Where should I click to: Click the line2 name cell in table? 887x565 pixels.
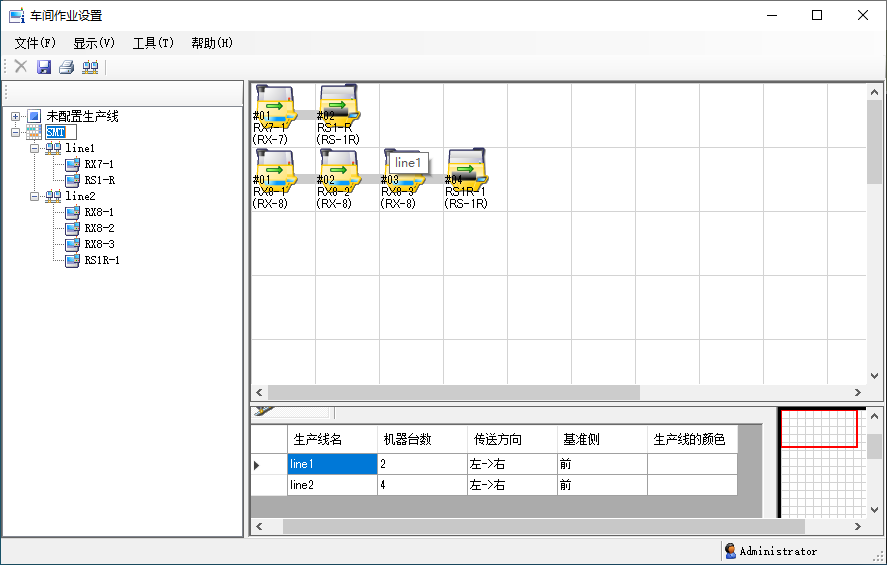click(332, 485)
